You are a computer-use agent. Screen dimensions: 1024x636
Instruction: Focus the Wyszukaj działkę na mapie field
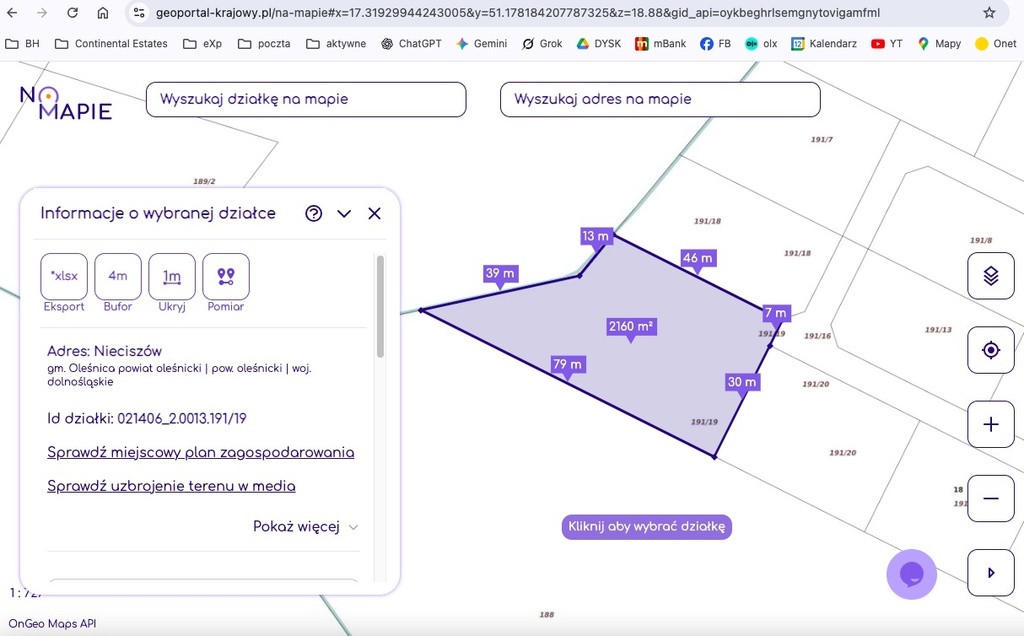pos(306,99)
